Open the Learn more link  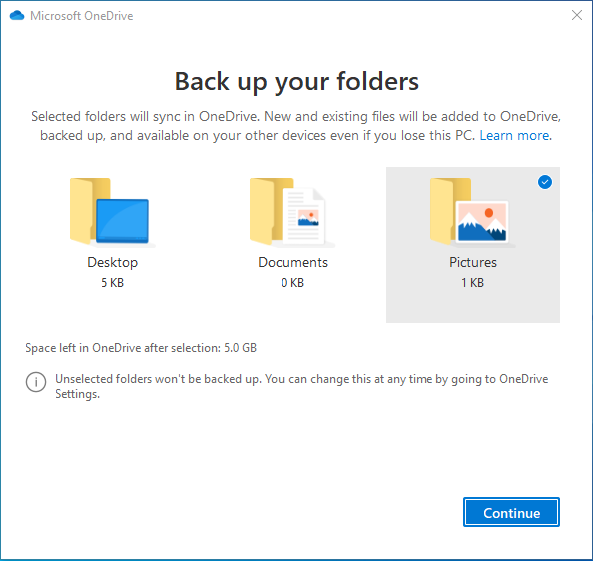(515, 135)
